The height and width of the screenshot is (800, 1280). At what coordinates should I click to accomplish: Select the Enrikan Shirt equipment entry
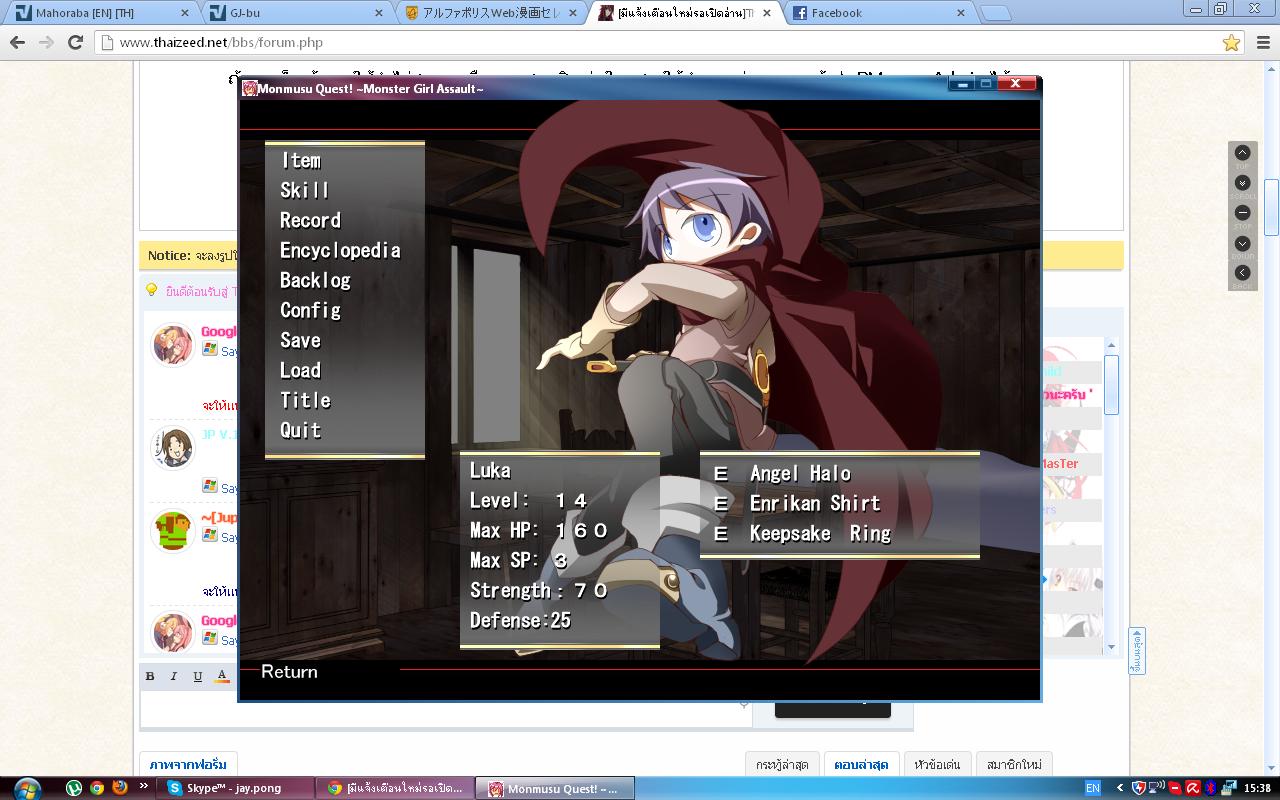click(815, 503)
